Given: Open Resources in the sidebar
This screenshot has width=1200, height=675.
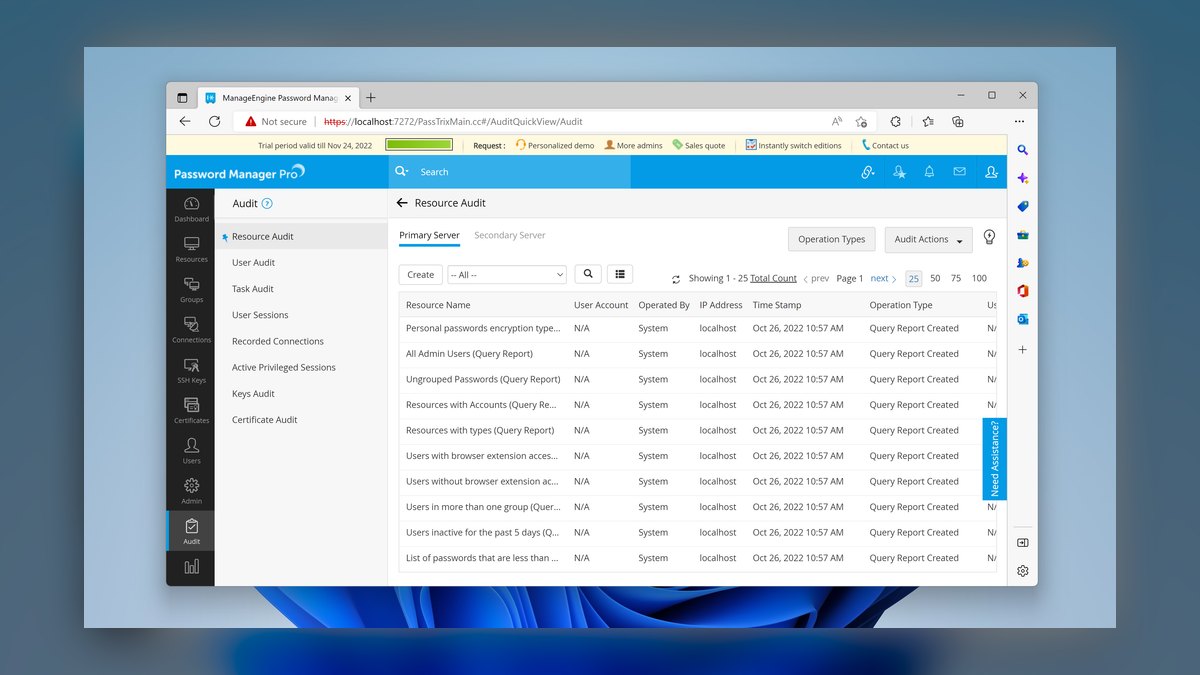Looking at the screenshot, I should (x=191, y=249).
